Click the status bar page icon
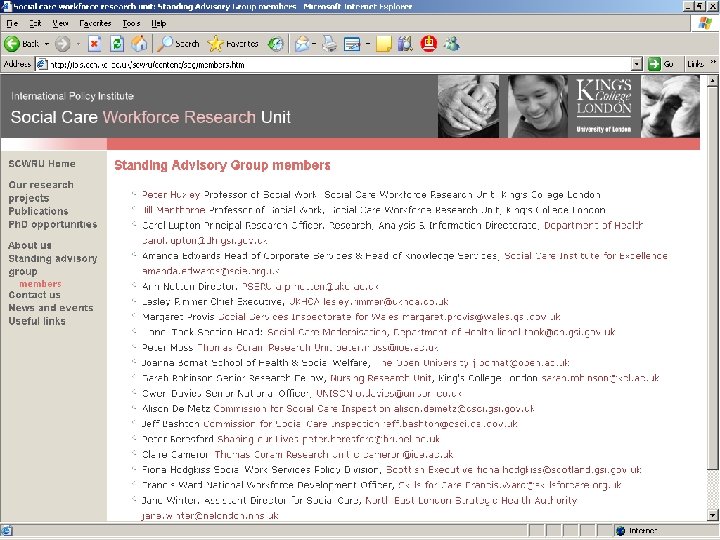 (7, 531)
